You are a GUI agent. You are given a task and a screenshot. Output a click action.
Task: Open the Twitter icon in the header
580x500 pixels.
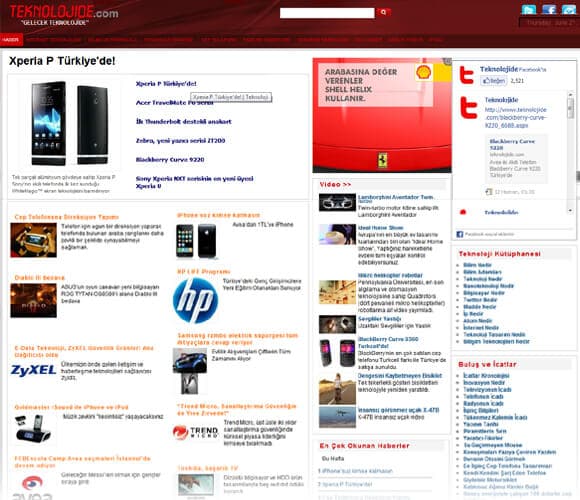(x=529, y=10)
